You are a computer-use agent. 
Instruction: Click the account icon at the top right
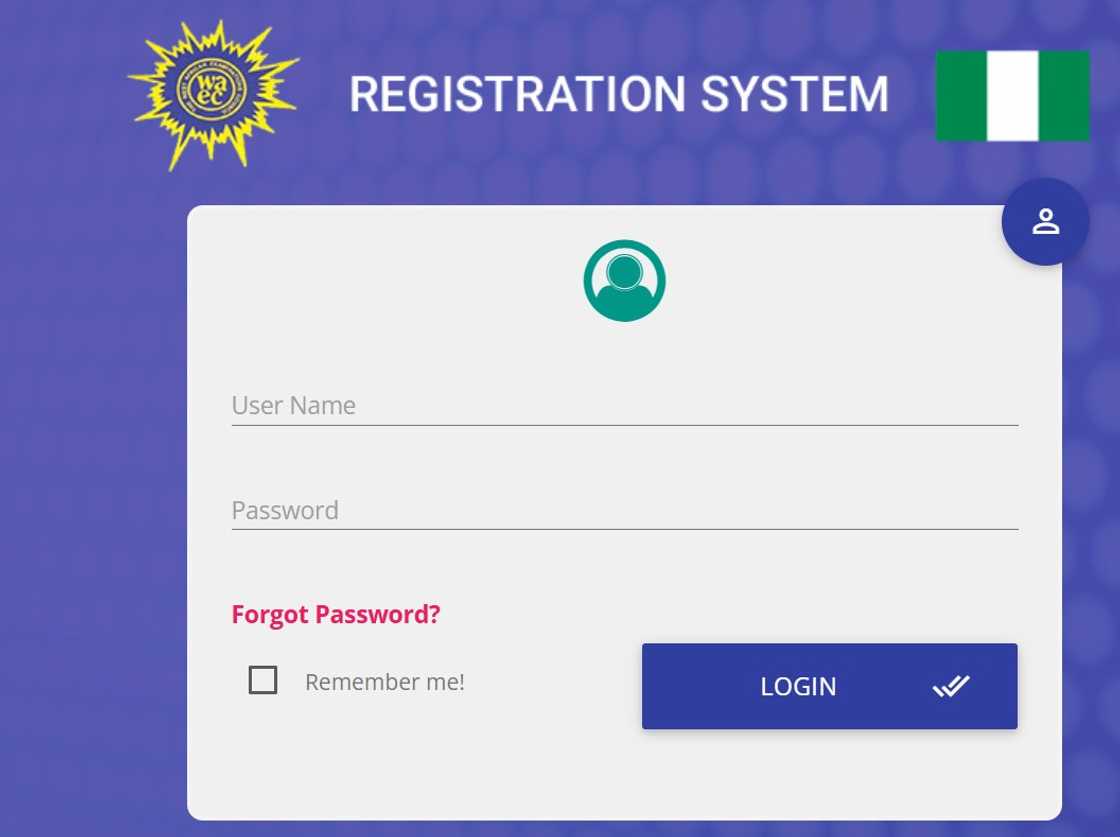tap(1045, 221)
